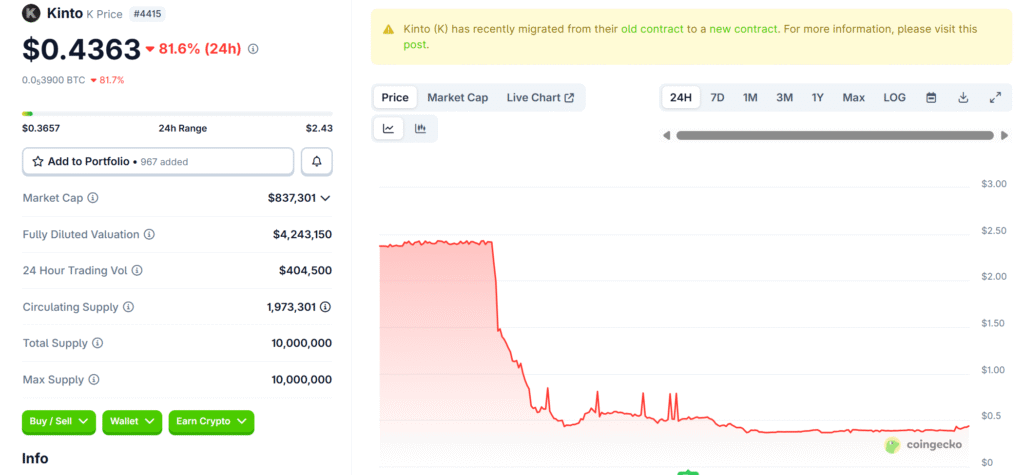Expand the Market Cap details chevron
The image size is (1024, 475).
325,198
